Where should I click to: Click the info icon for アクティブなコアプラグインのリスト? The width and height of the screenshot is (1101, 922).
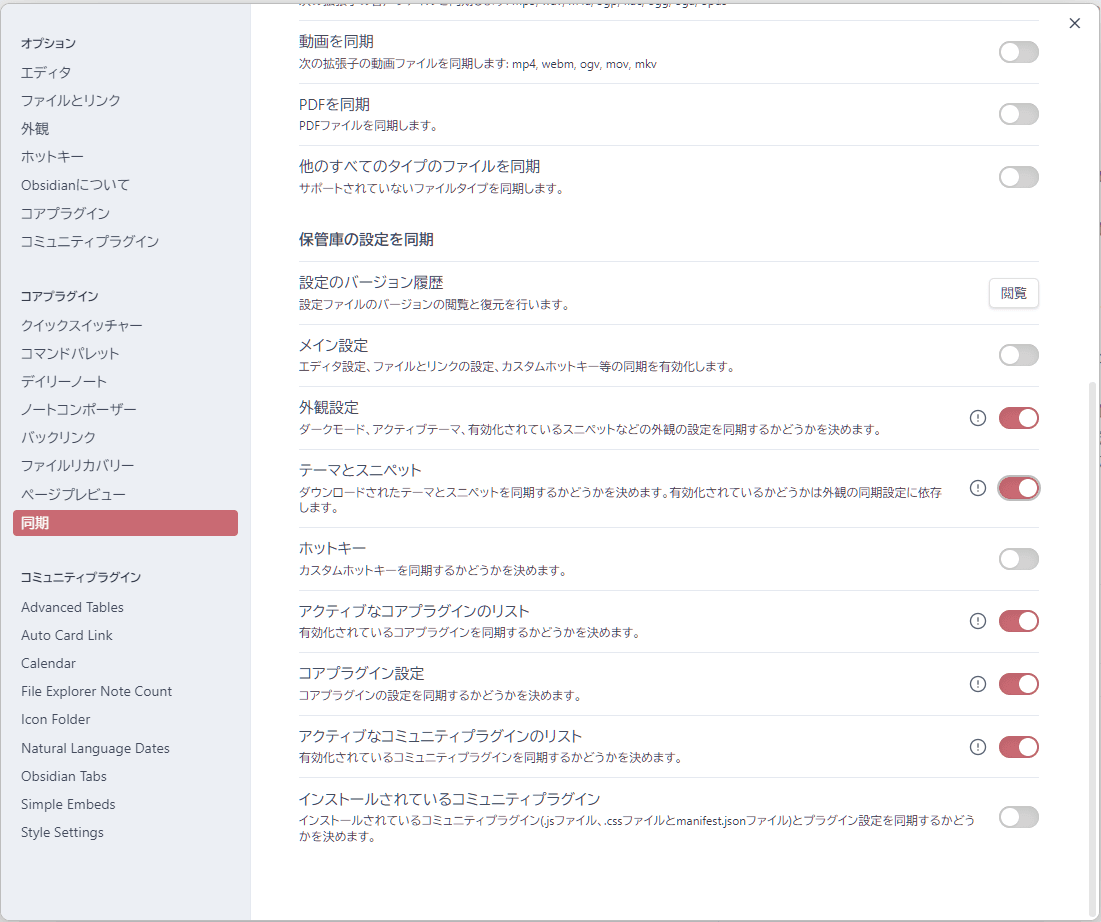[x=977, y=621]
